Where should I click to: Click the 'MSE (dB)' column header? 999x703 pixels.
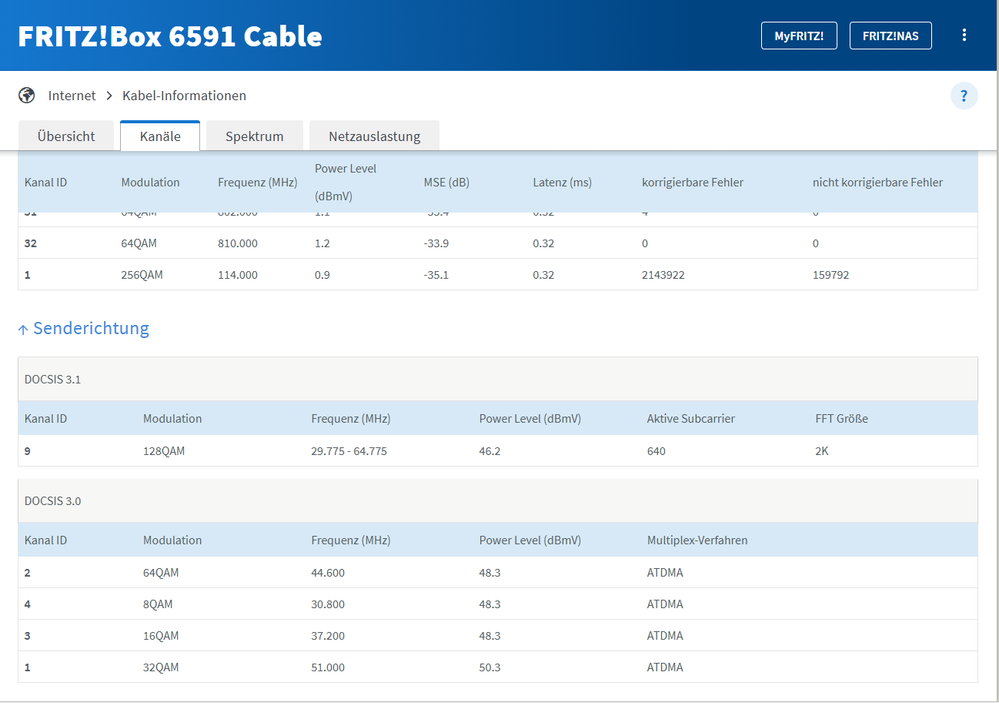click(447, 182)
